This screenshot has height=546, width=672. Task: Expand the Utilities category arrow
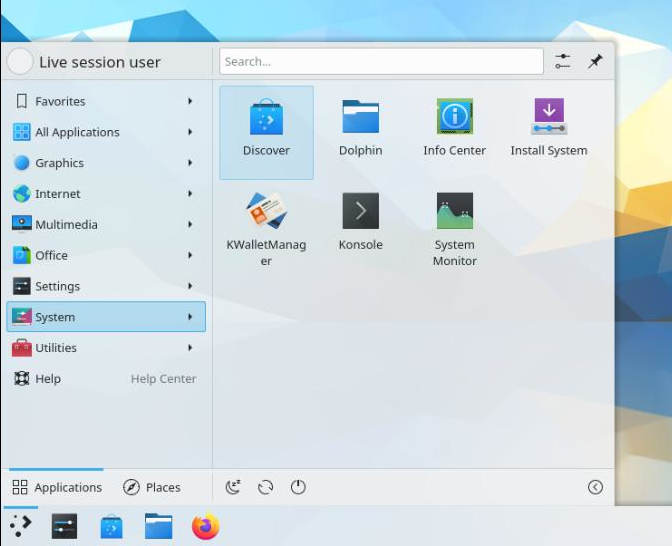point(190,348)
